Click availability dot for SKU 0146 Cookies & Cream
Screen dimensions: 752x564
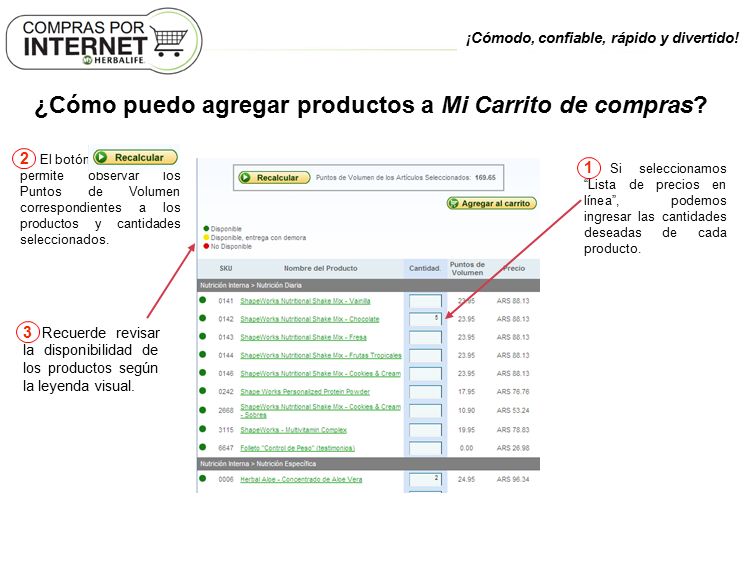point(203,373)
